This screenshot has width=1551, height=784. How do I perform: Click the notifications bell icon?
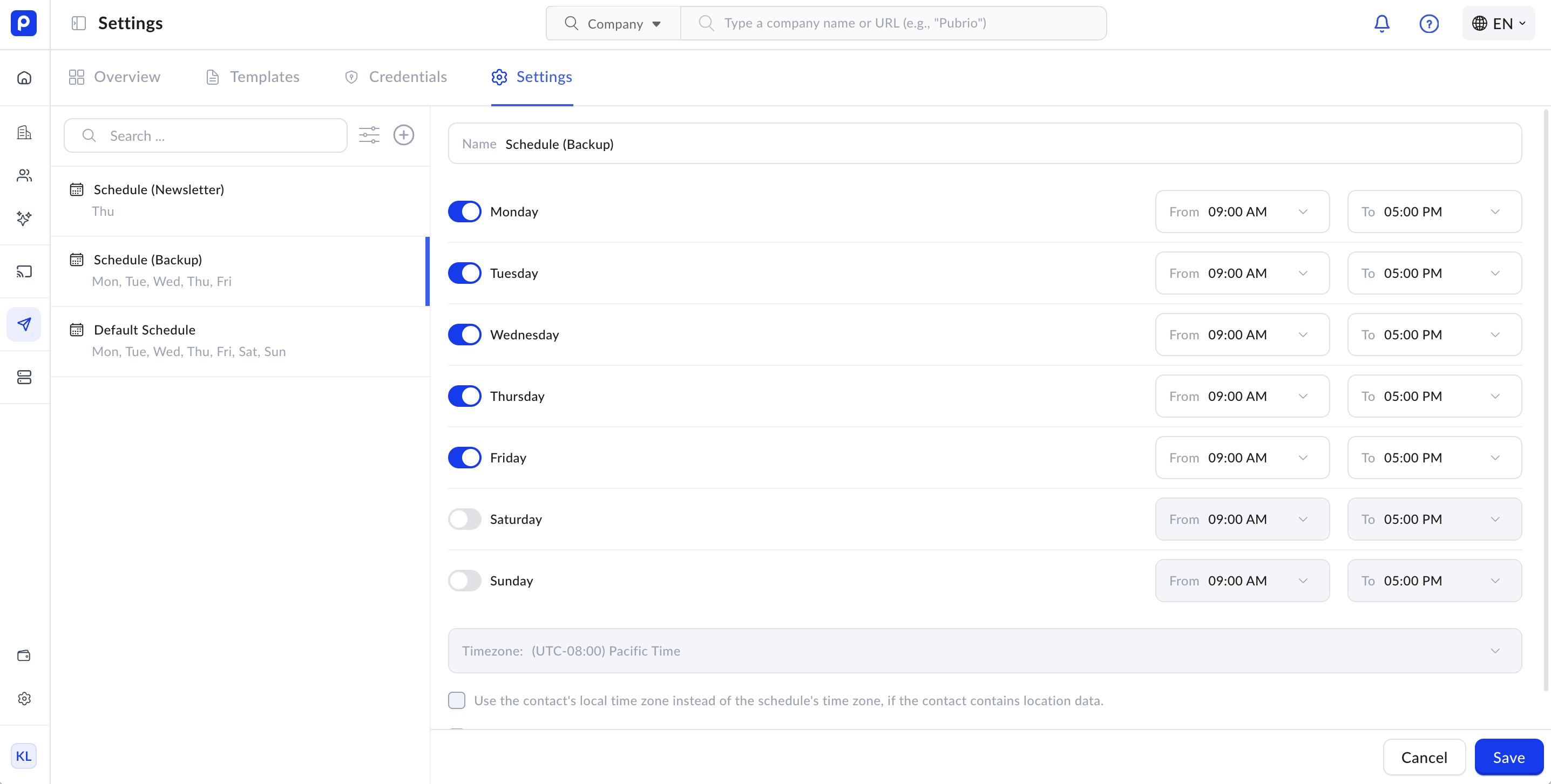click(1381, 23)
